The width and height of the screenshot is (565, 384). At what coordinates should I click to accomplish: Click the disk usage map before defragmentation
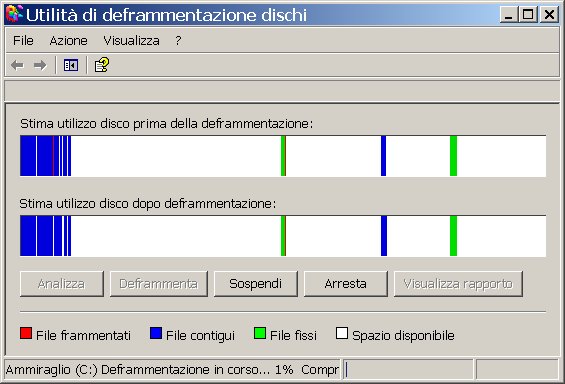(283, 156)
